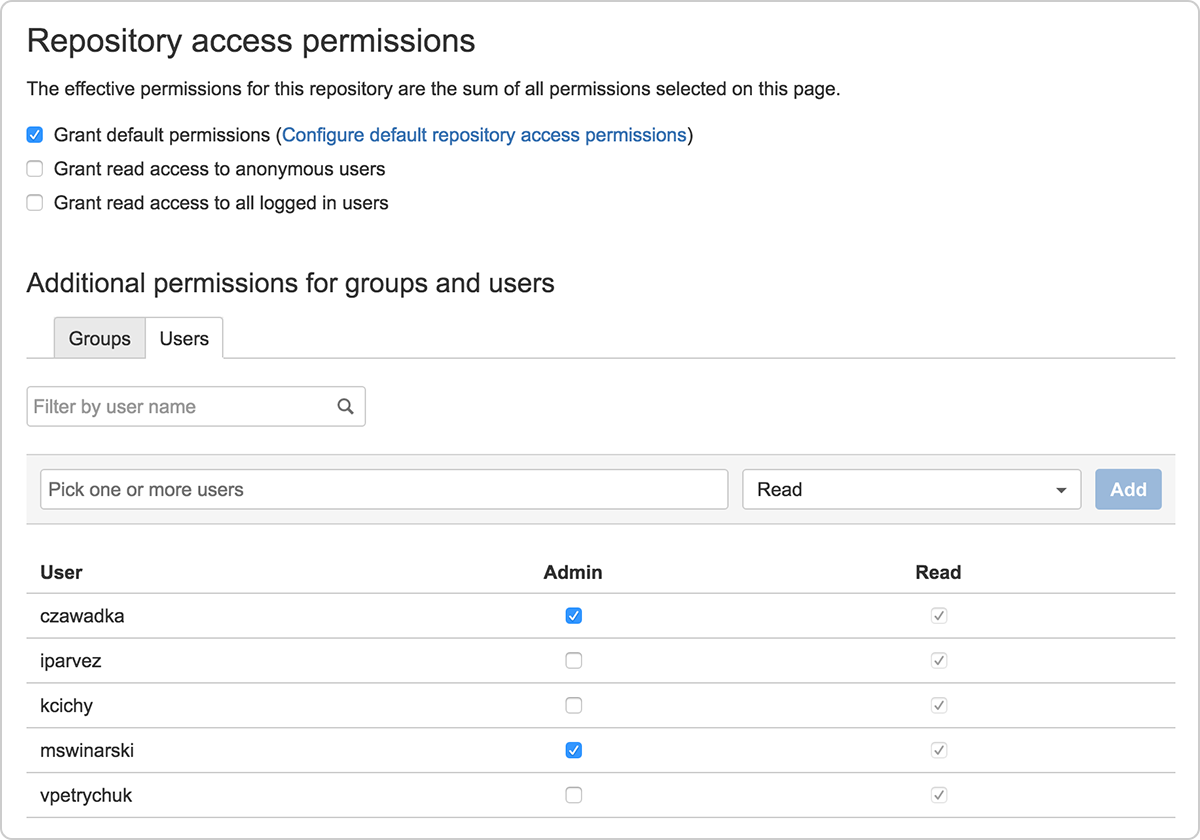Click Read checkbox for czawadka

[x=938, y=616]
